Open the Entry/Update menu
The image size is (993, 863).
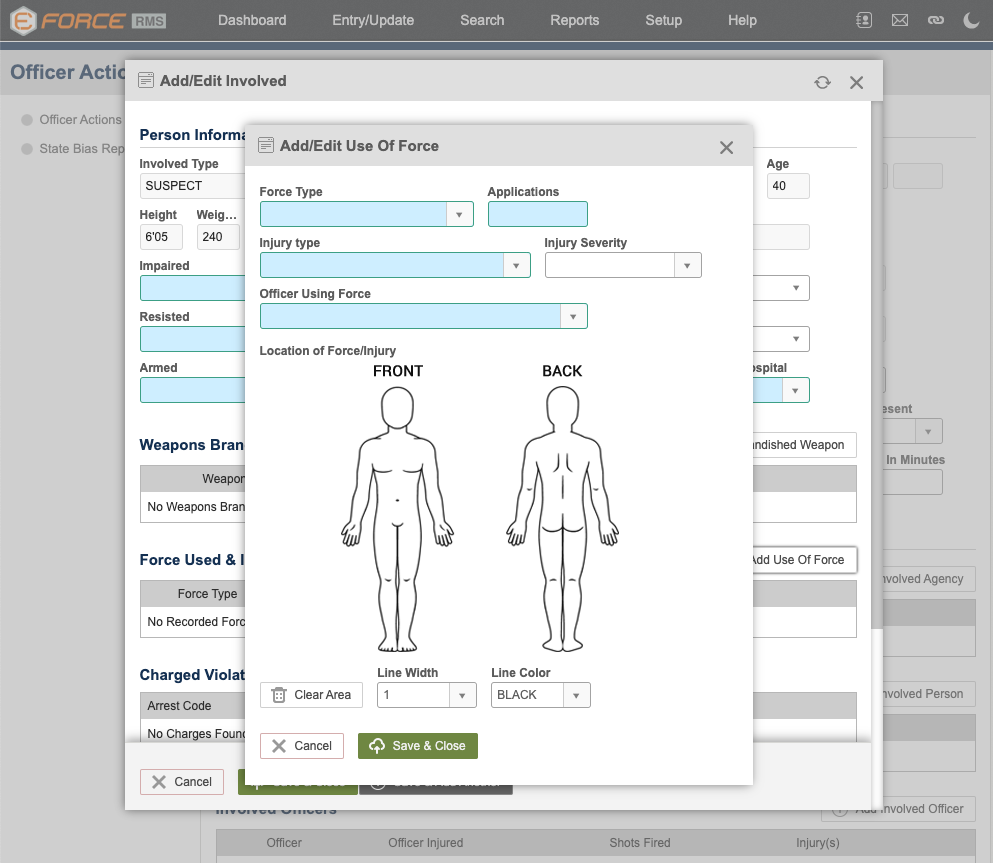(x=373, y=20)
